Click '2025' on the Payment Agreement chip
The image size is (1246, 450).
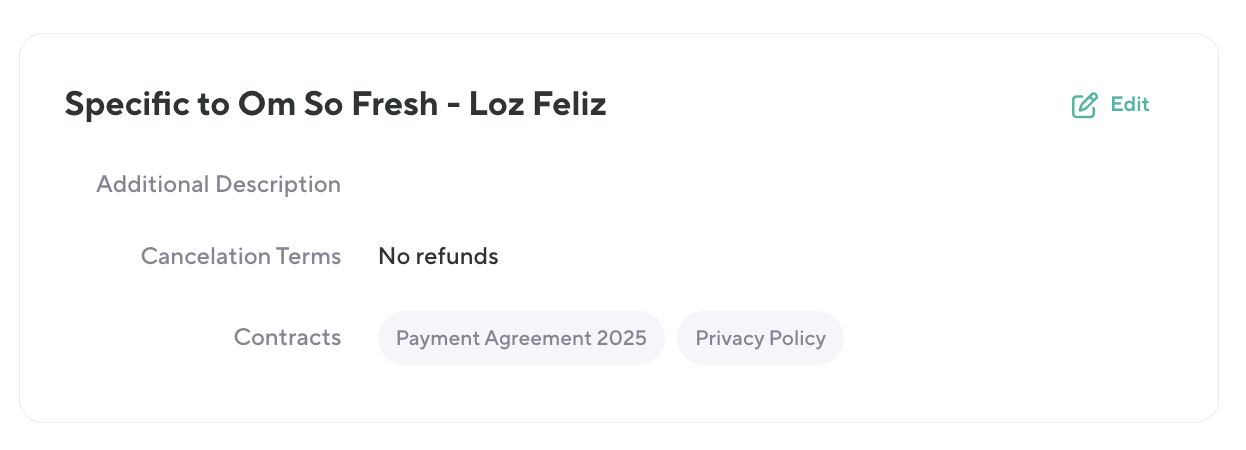pos(621,338)
